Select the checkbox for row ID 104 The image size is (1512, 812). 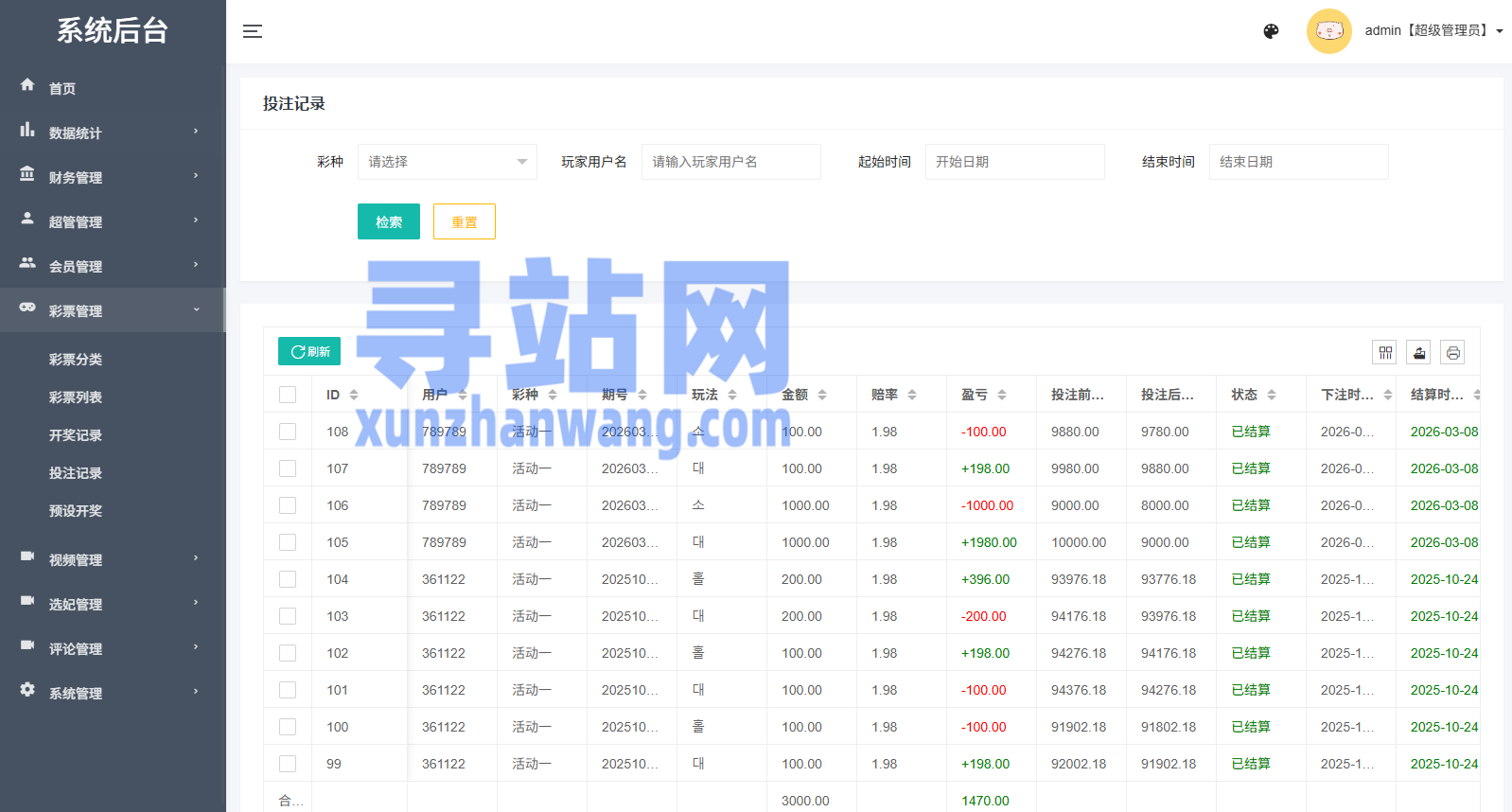[x=288, y=579]
